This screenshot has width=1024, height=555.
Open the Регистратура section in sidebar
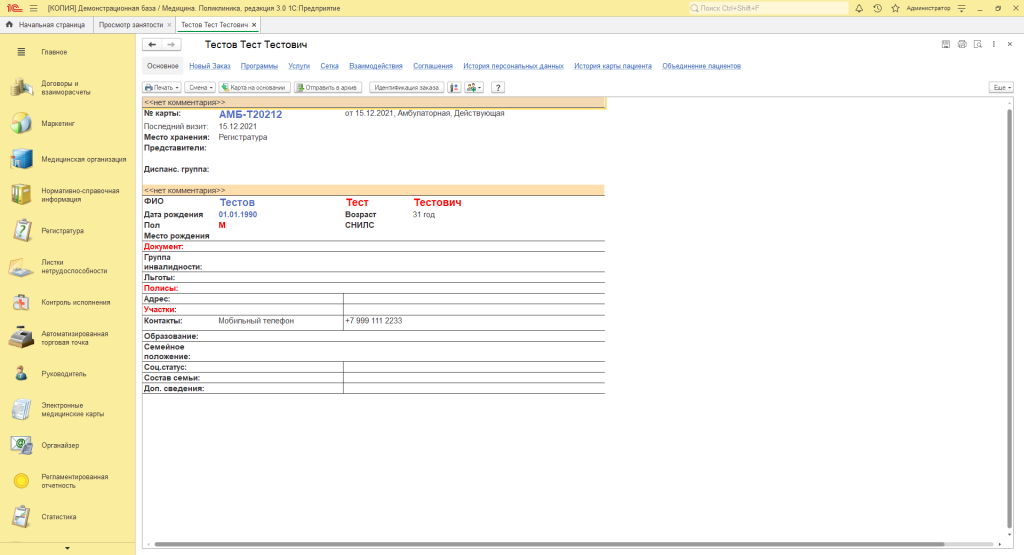(x=62, y=231)
